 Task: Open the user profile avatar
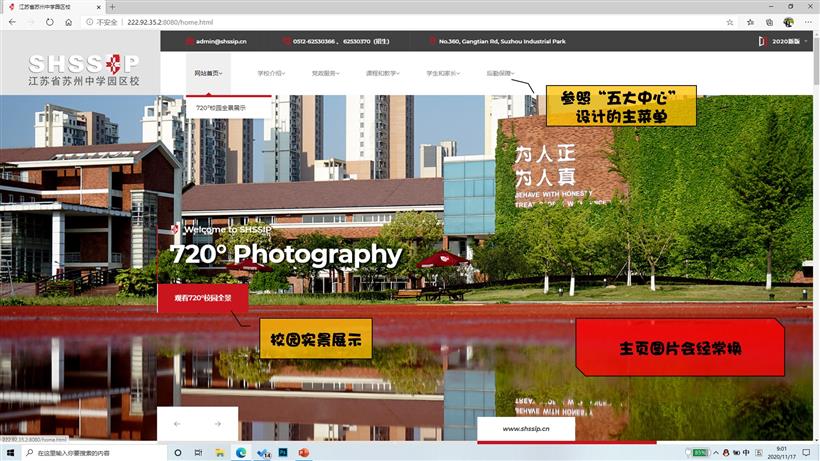789,22
